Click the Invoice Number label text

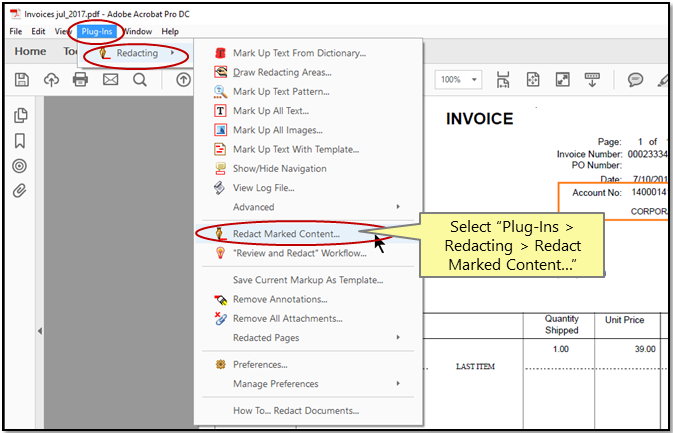point(589,154)
